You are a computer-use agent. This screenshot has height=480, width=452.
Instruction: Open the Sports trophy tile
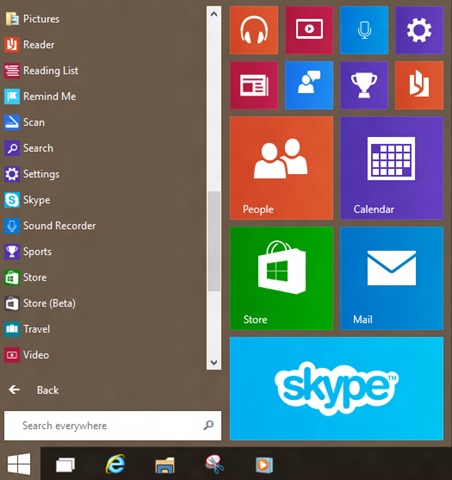coord(364,85)
